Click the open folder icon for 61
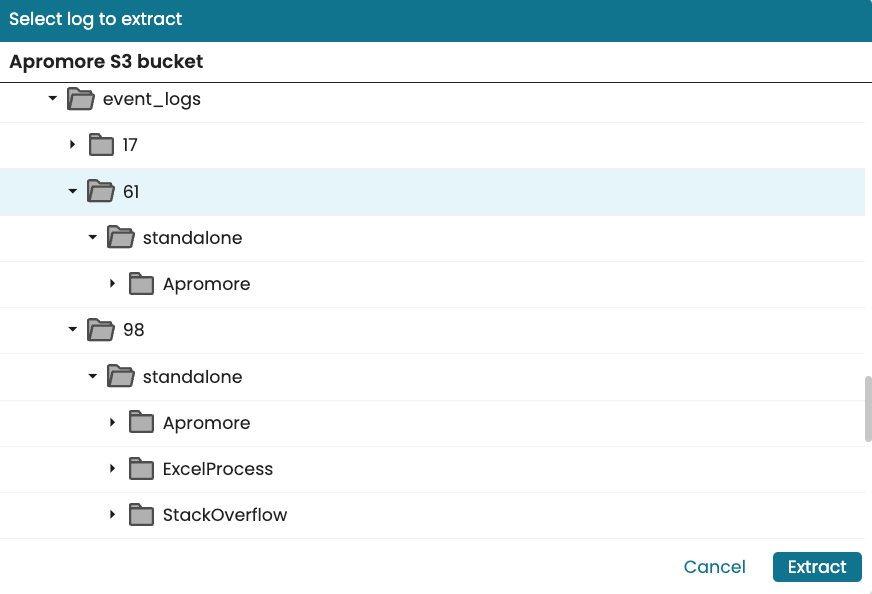Screen dimensions: 872x594 pos(100,191)
